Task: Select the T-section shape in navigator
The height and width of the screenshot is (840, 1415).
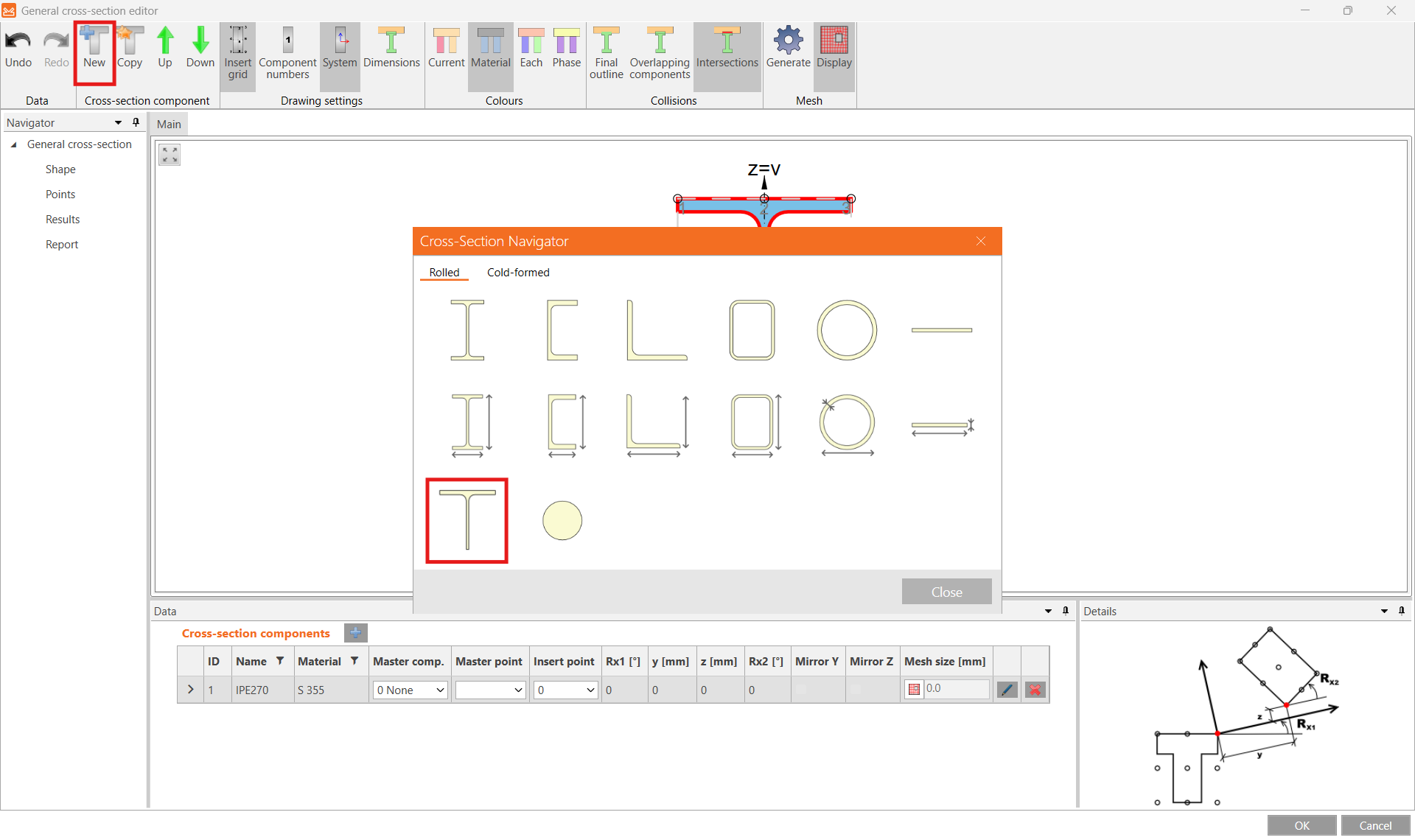Action: pyautogui.click(x=467, y=520)
